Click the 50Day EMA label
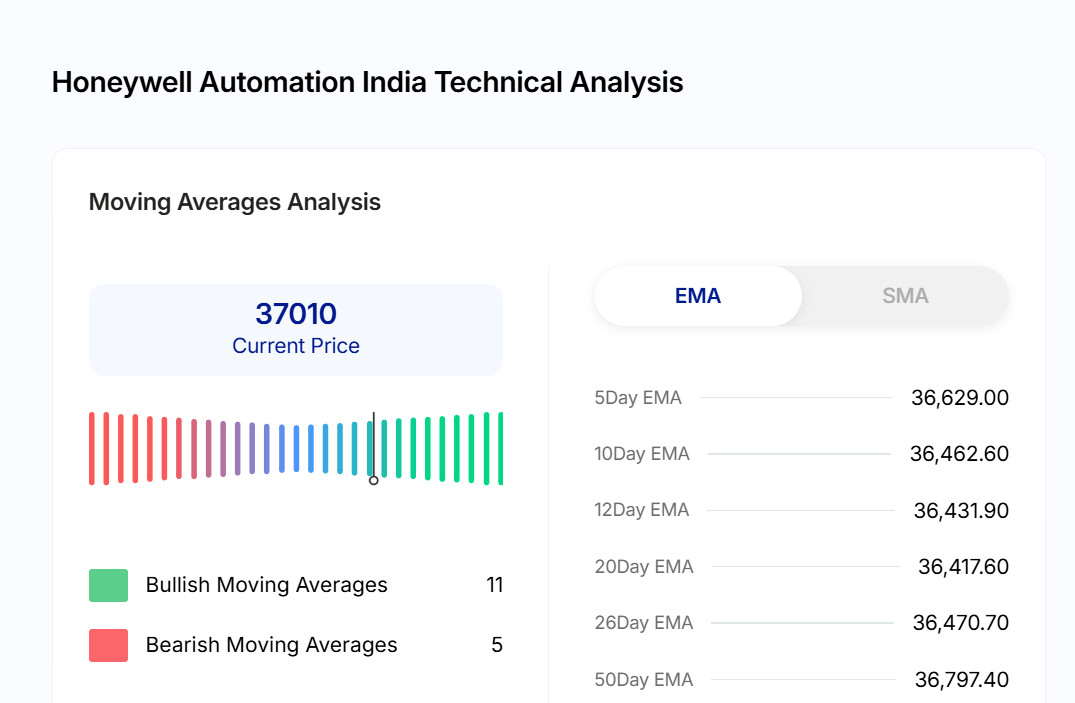1075x703 pixels. (644, 680)
